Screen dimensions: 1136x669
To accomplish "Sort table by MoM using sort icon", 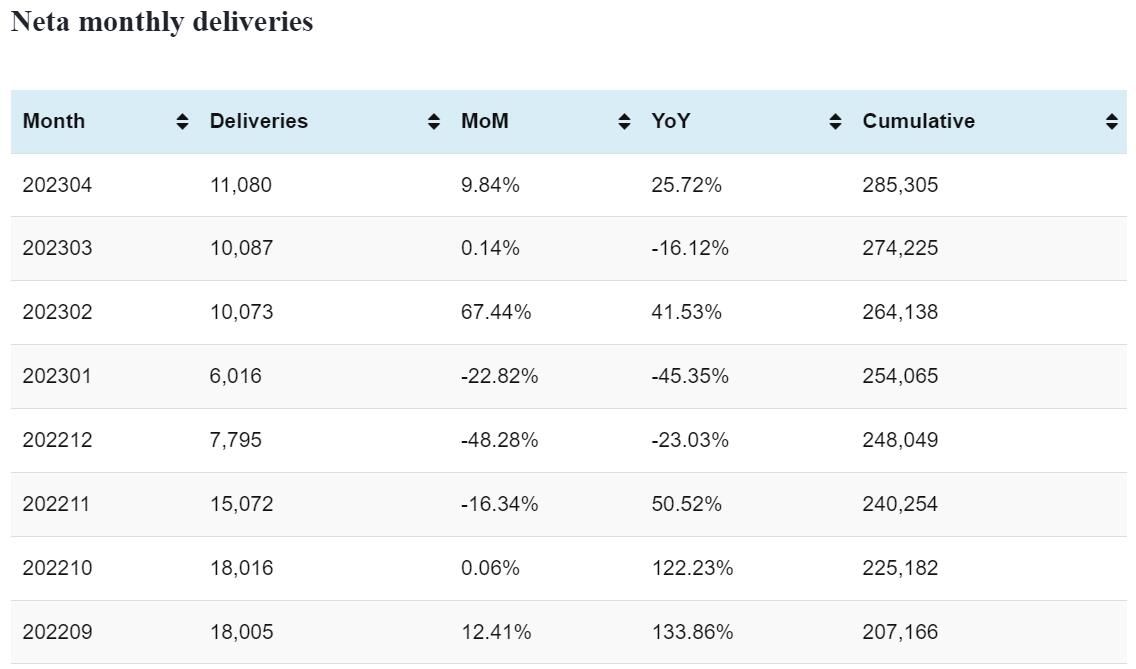I will pos(625,122).
